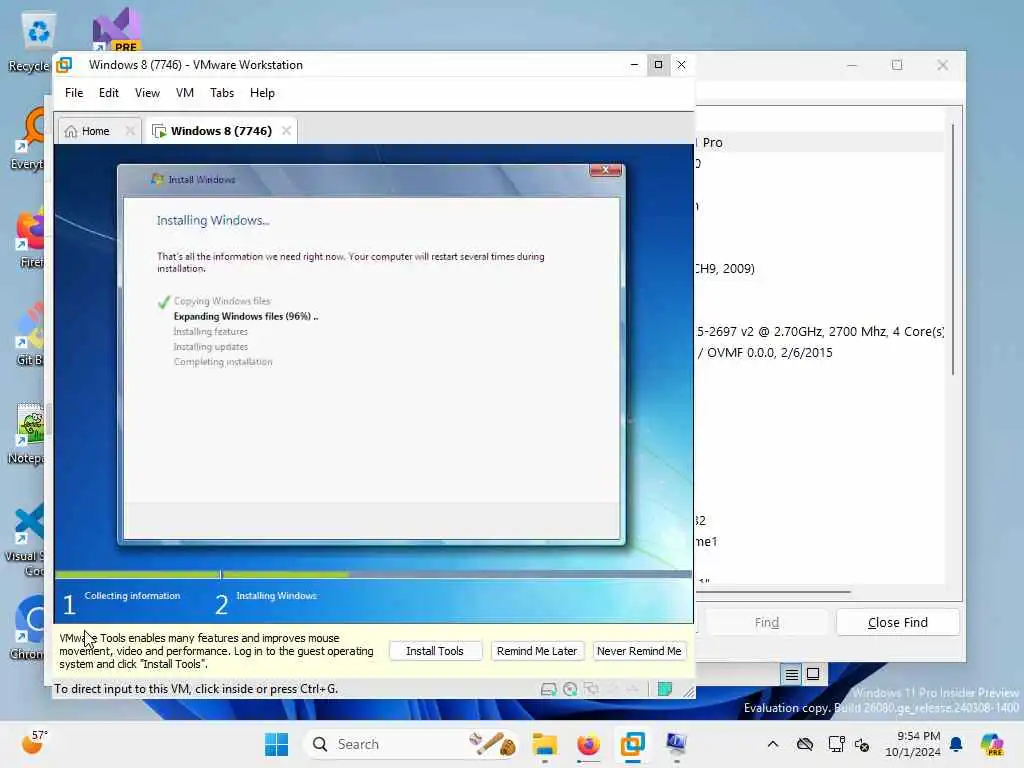Click the network adapter status icon
The image size is (1024, 768).
click(x=592, y=689)
